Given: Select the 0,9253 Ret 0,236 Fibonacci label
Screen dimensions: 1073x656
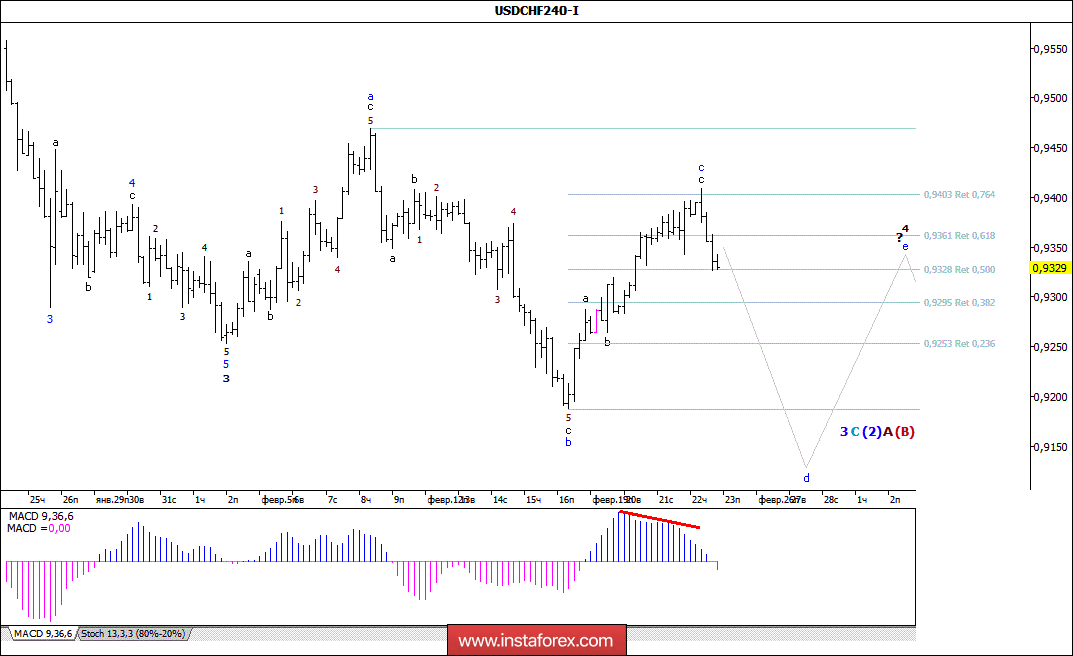Looking at the screenshot, I should pos(959,344).
